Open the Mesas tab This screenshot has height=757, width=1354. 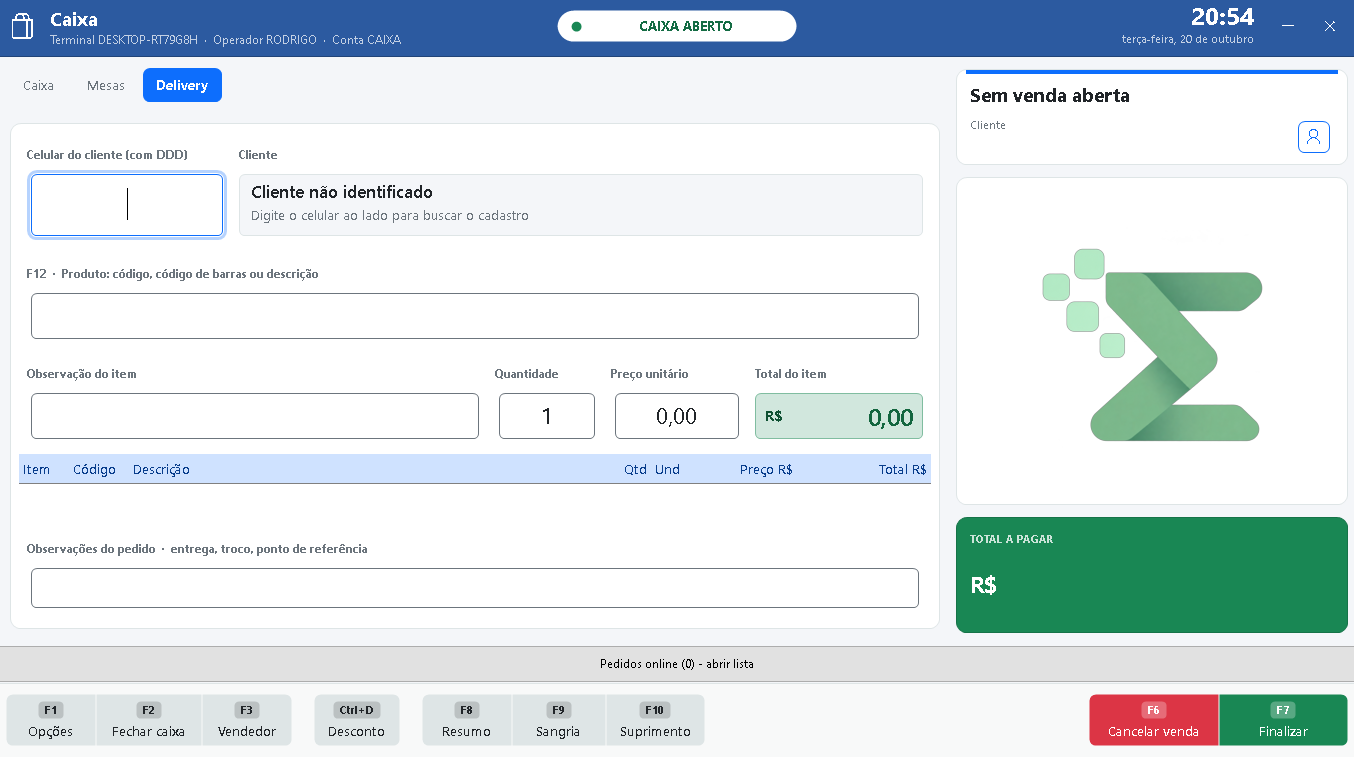tap(106, 85)
